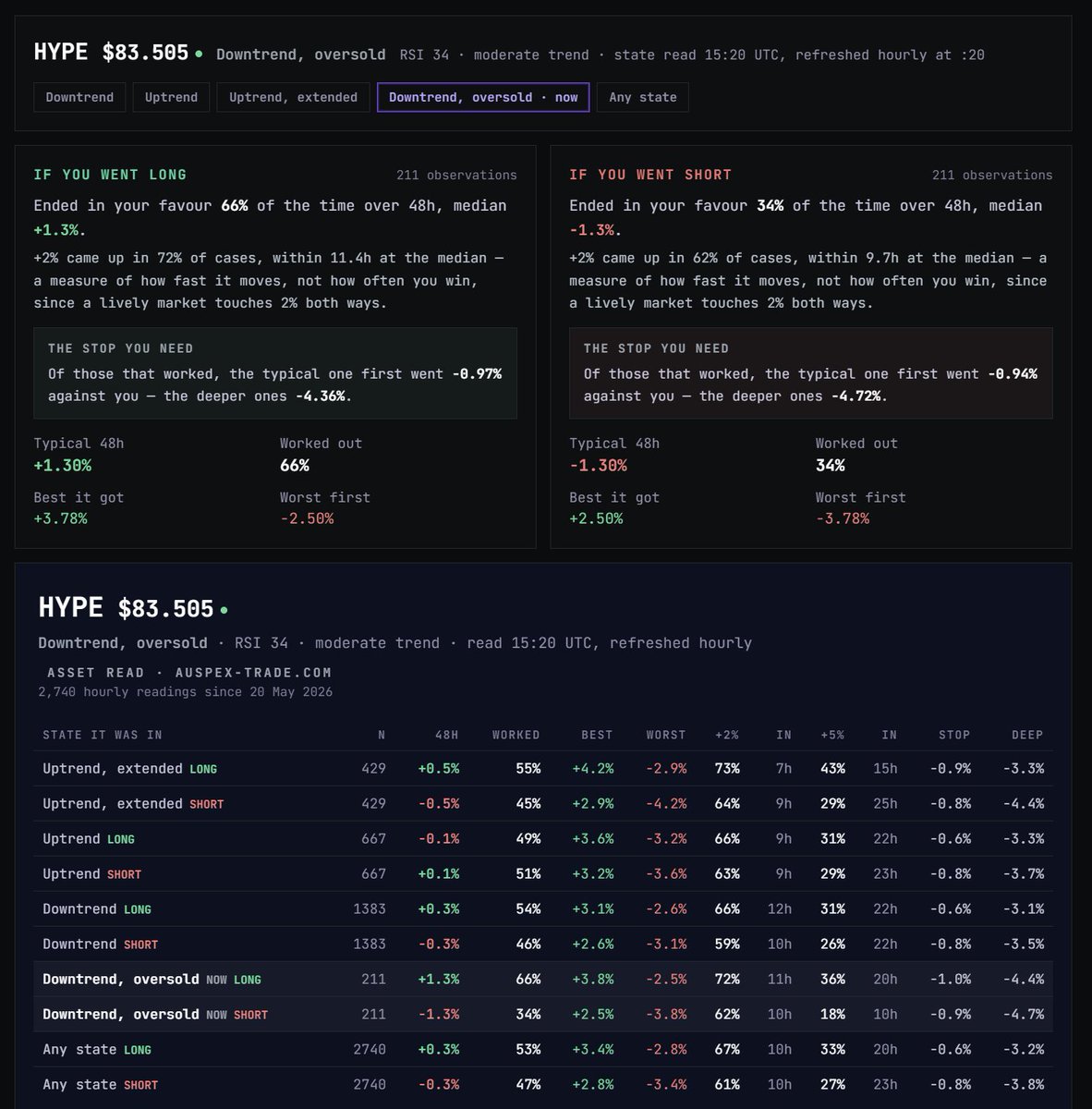Screen dimensions: 1092x1109
Task: Click the "48H" column header
Action: (447, 735)
